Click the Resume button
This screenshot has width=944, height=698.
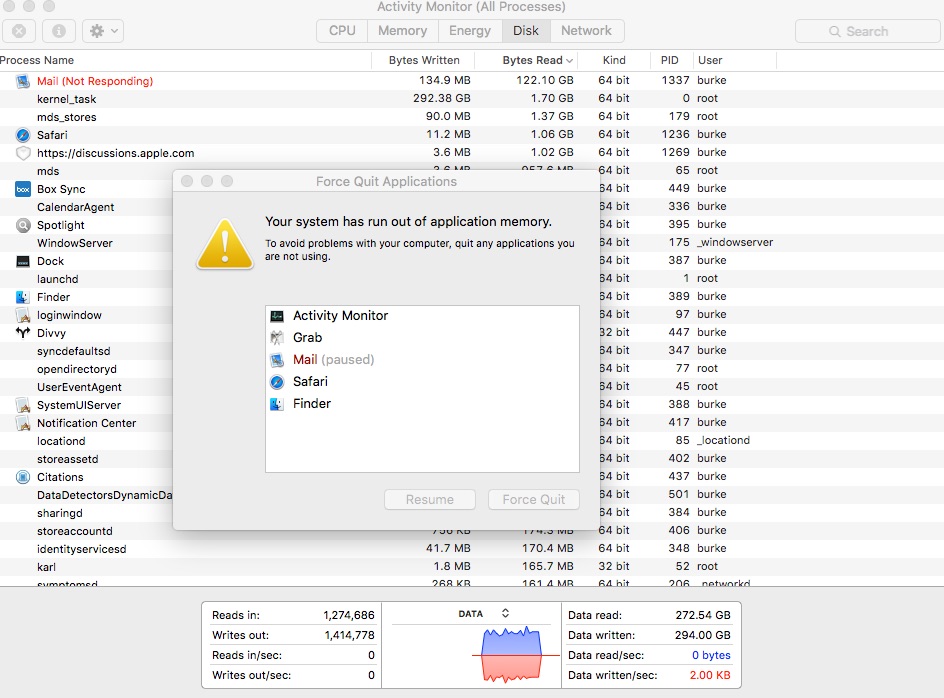click(430, 499)
